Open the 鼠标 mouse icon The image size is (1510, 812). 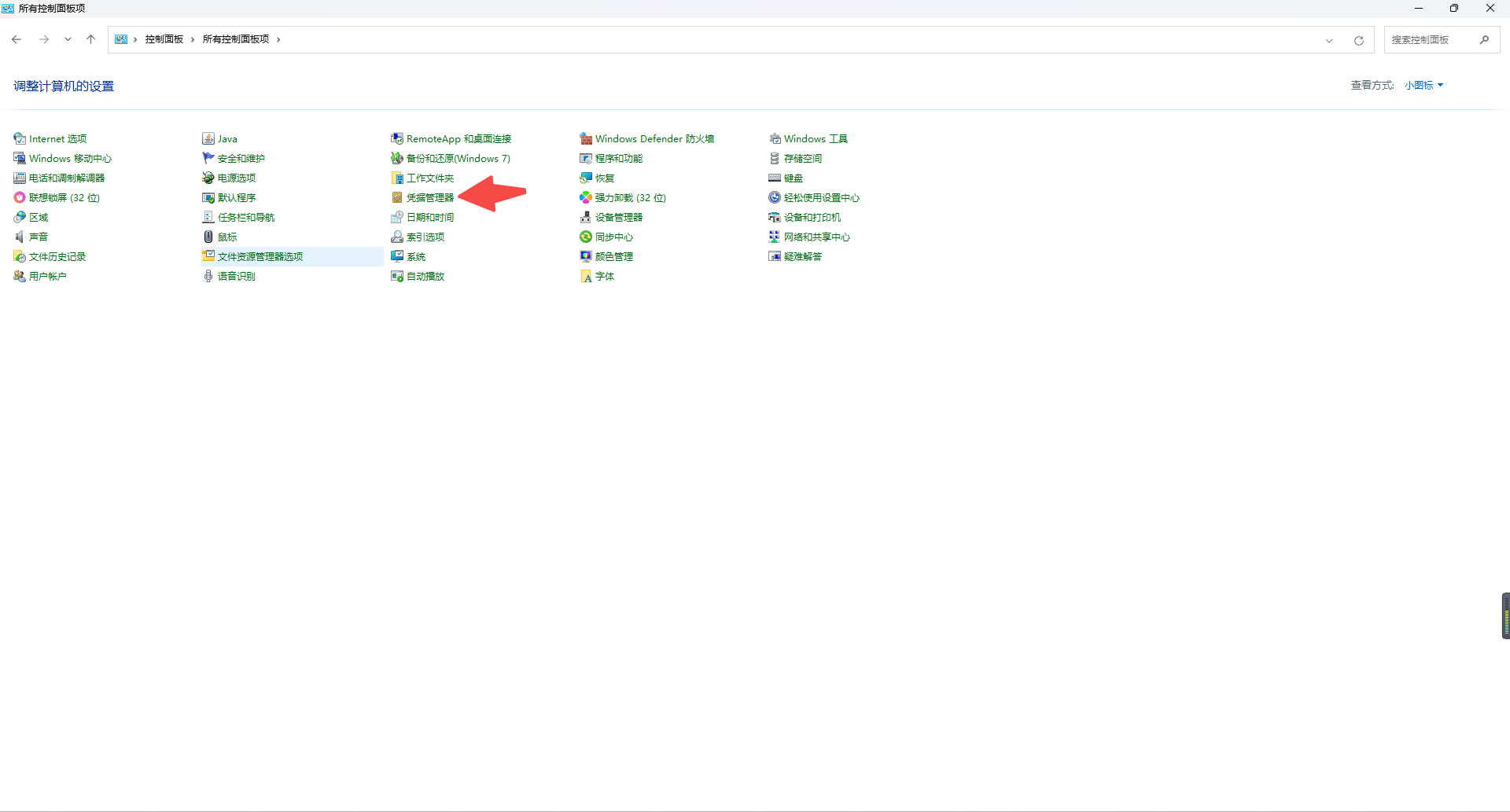pos(208,237)
